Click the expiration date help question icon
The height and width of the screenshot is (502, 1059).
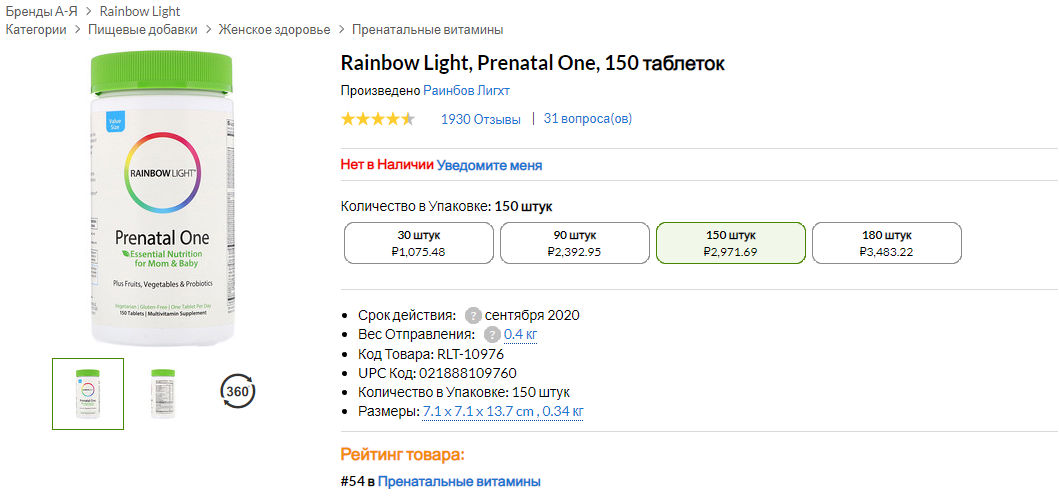tap(473, 315)
